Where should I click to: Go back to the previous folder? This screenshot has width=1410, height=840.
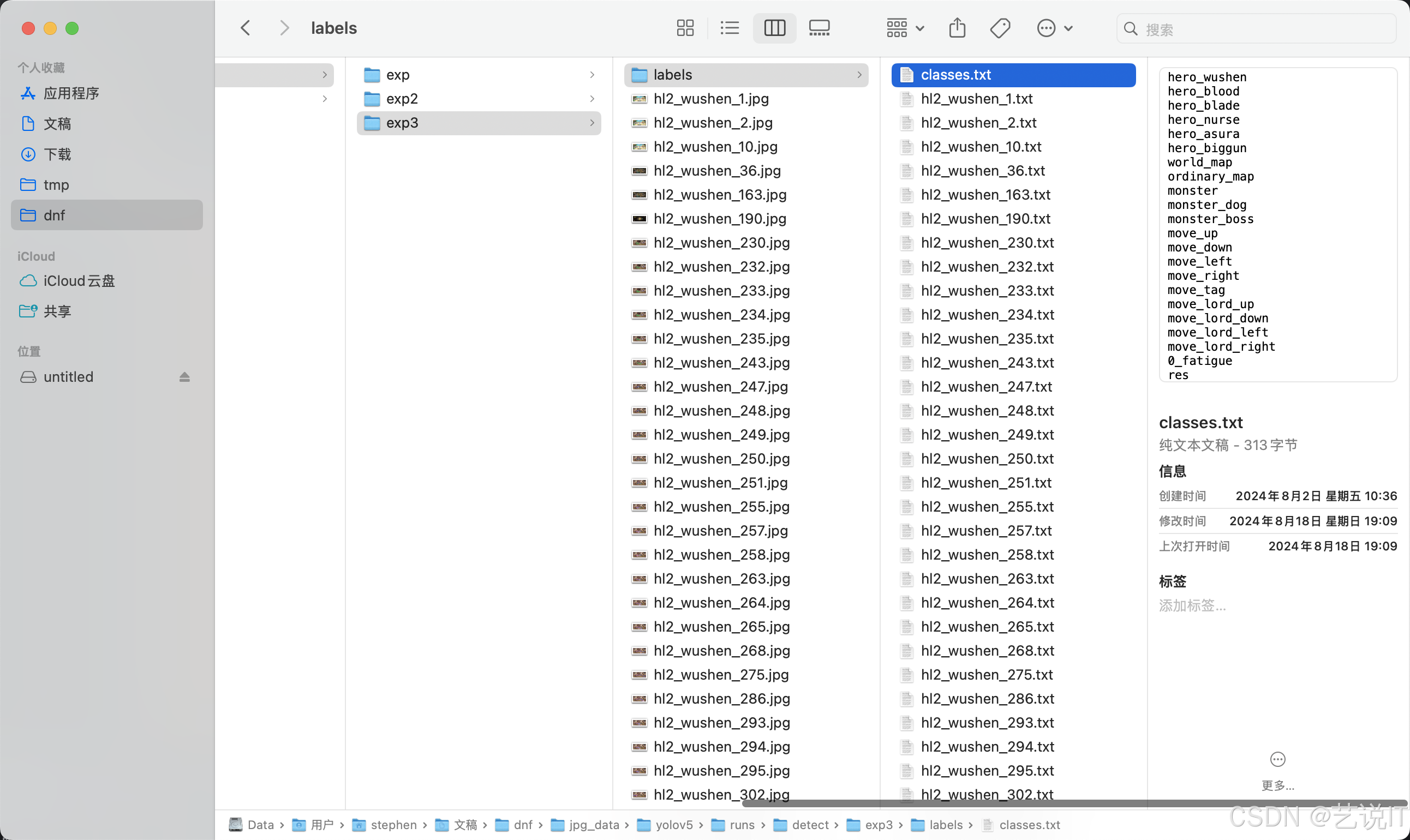pyautogui.click(x=246, y=28)
